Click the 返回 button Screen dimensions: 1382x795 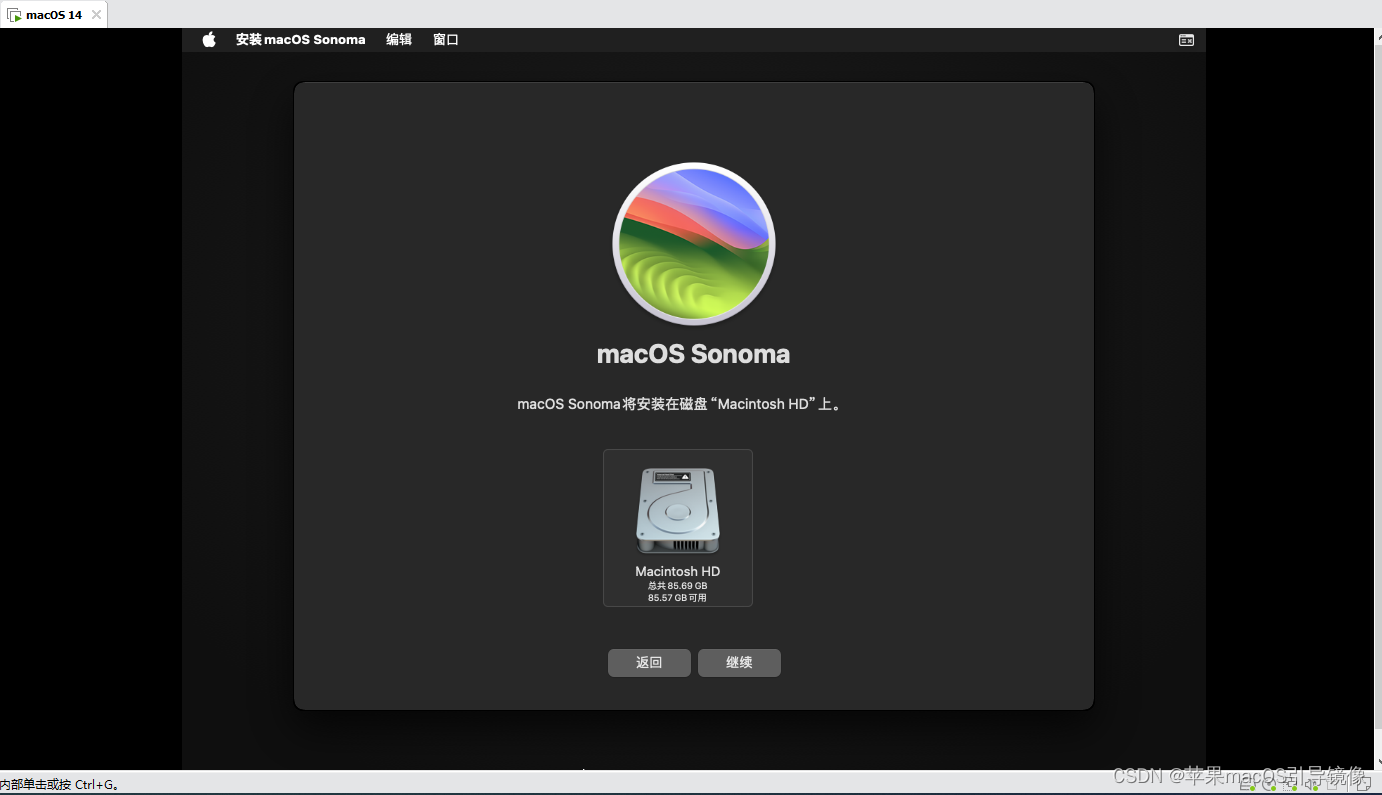click(x=649, y=662)
